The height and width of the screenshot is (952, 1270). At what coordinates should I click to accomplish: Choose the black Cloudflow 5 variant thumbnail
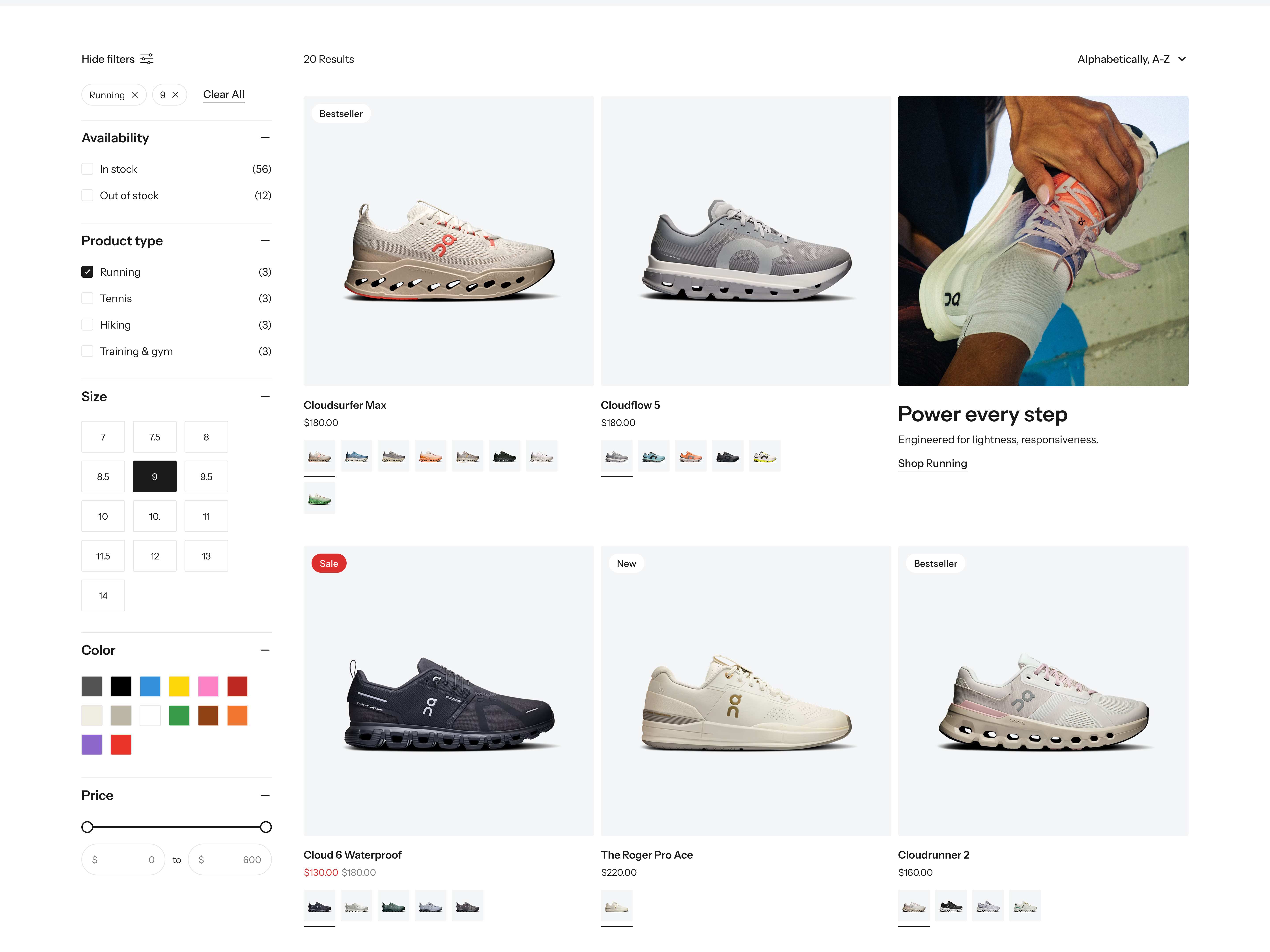(727, 456)
